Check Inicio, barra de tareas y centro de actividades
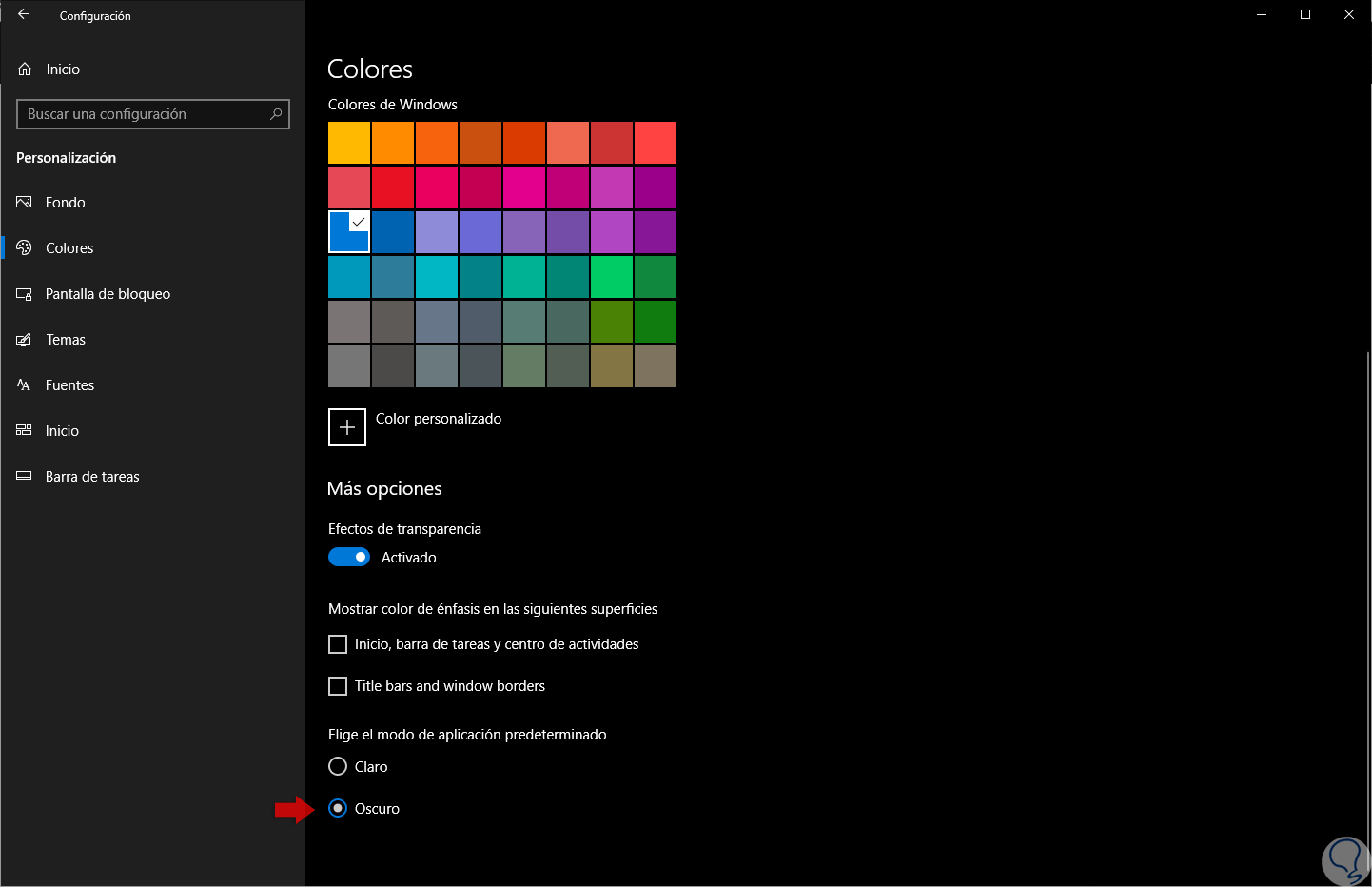Viewport: 1372px width, 887px height. click(338, 644)
